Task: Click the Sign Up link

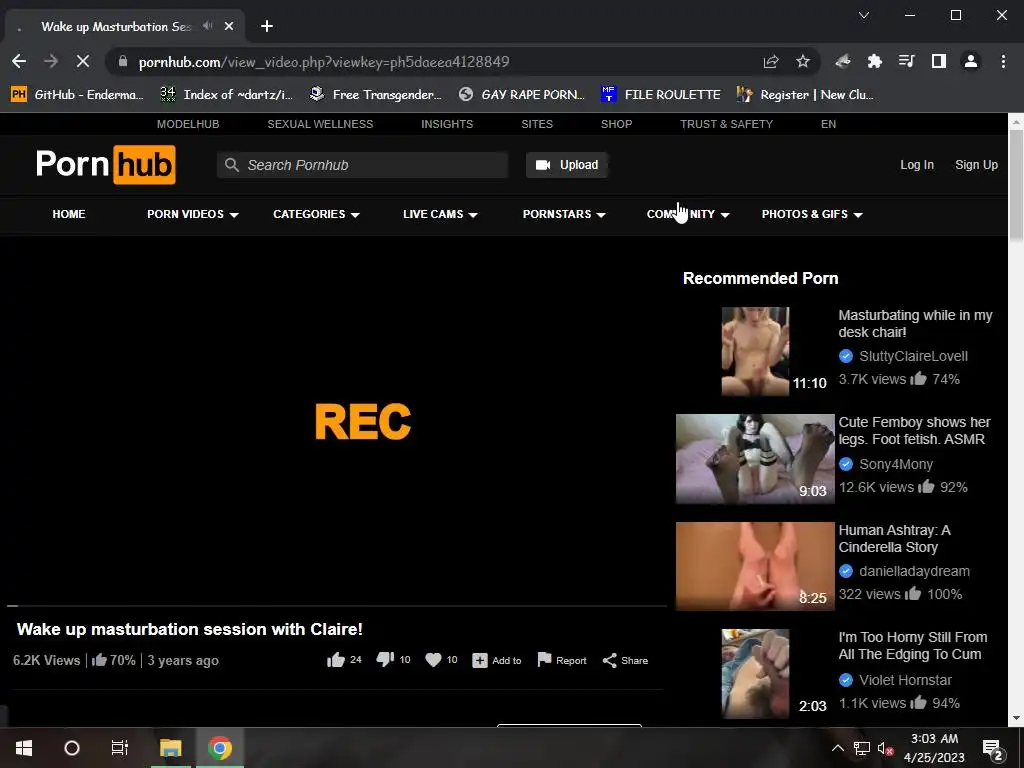Action: (x=976, y=165)
